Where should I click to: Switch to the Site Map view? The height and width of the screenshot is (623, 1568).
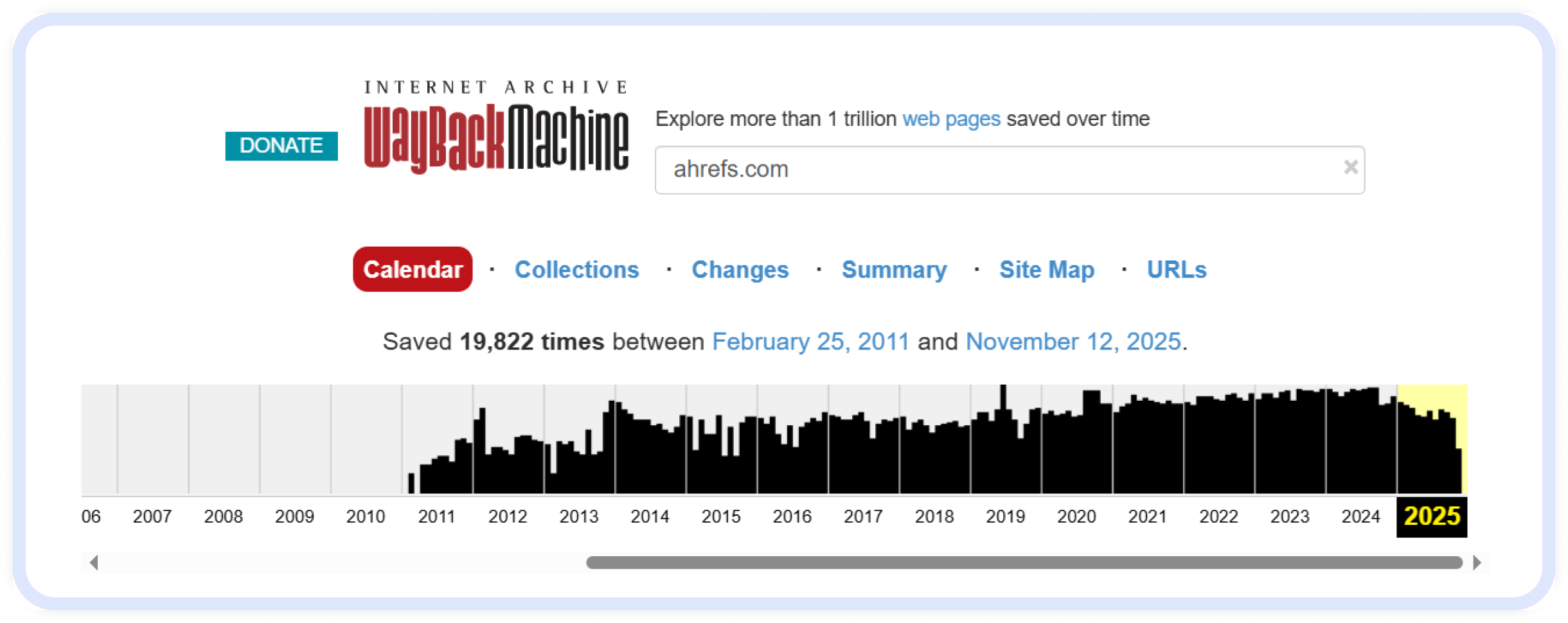(1046, 270)
